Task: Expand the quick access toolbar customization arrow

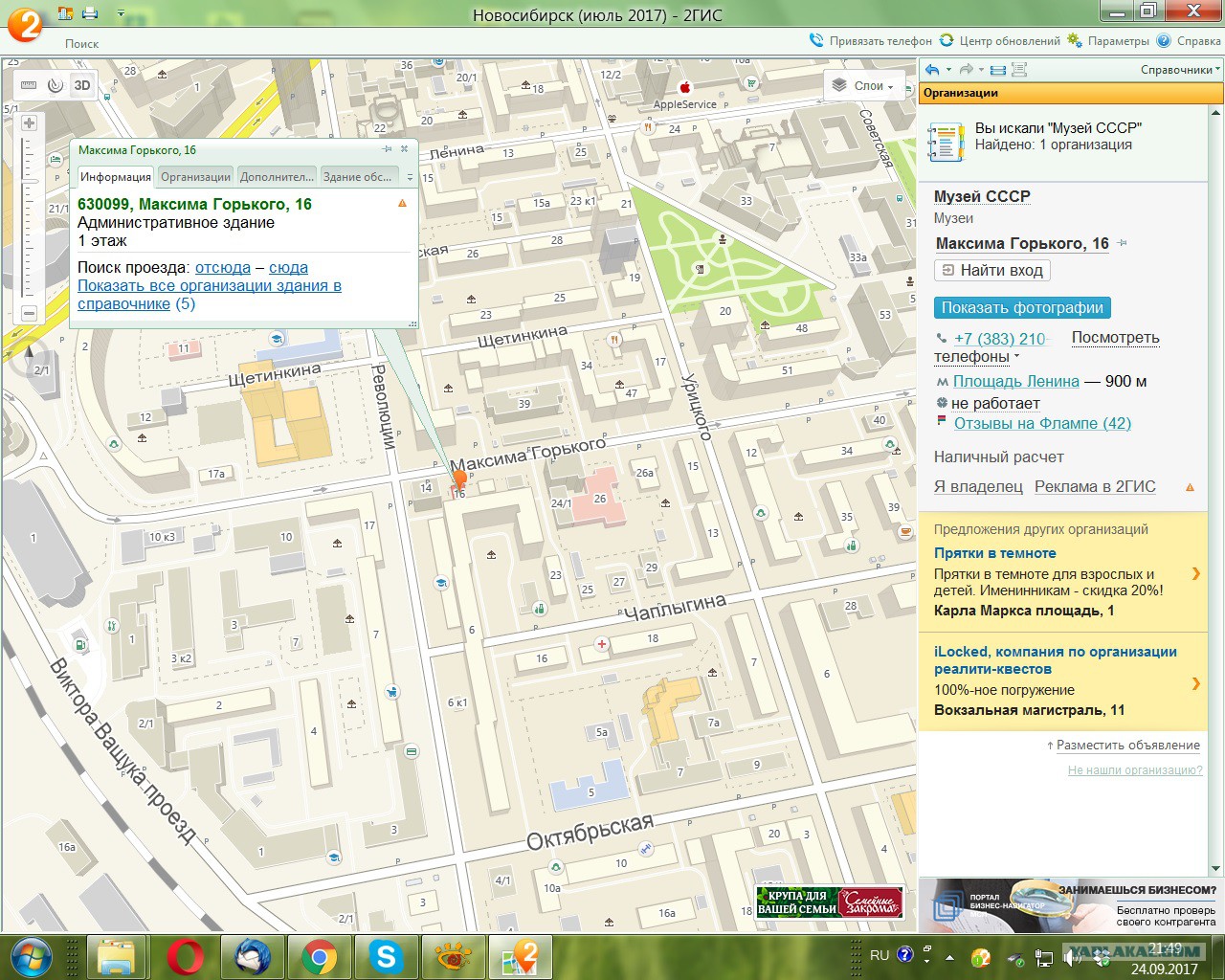Action: point(121,14)
